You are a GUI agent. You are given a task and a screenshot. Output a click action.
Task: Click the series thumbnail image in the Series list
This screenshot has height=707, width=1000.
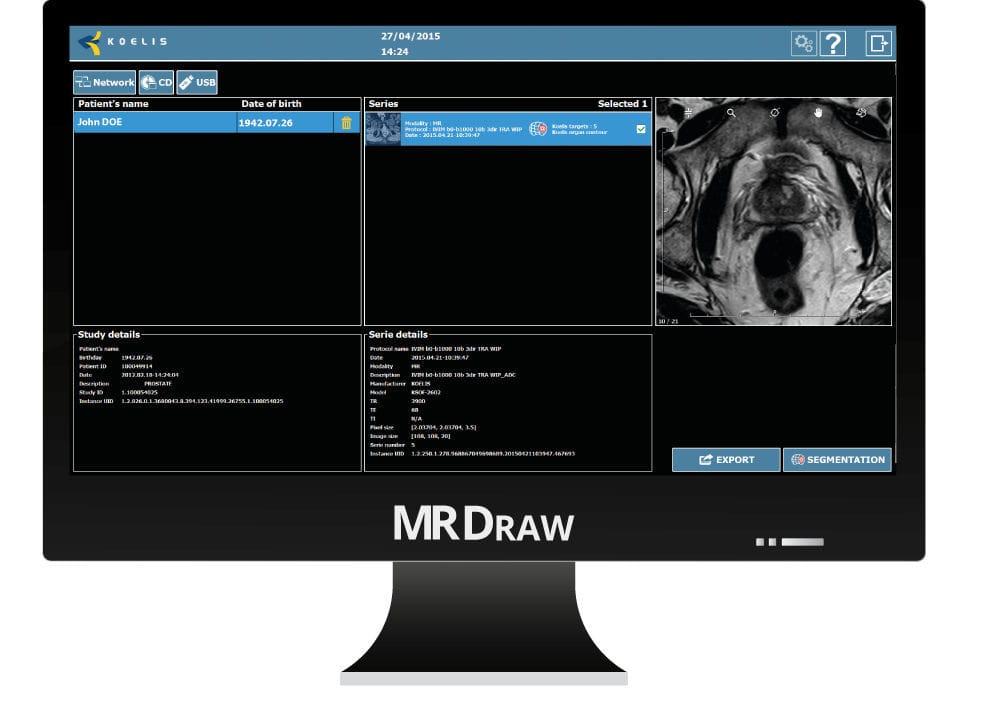point(381,128)
